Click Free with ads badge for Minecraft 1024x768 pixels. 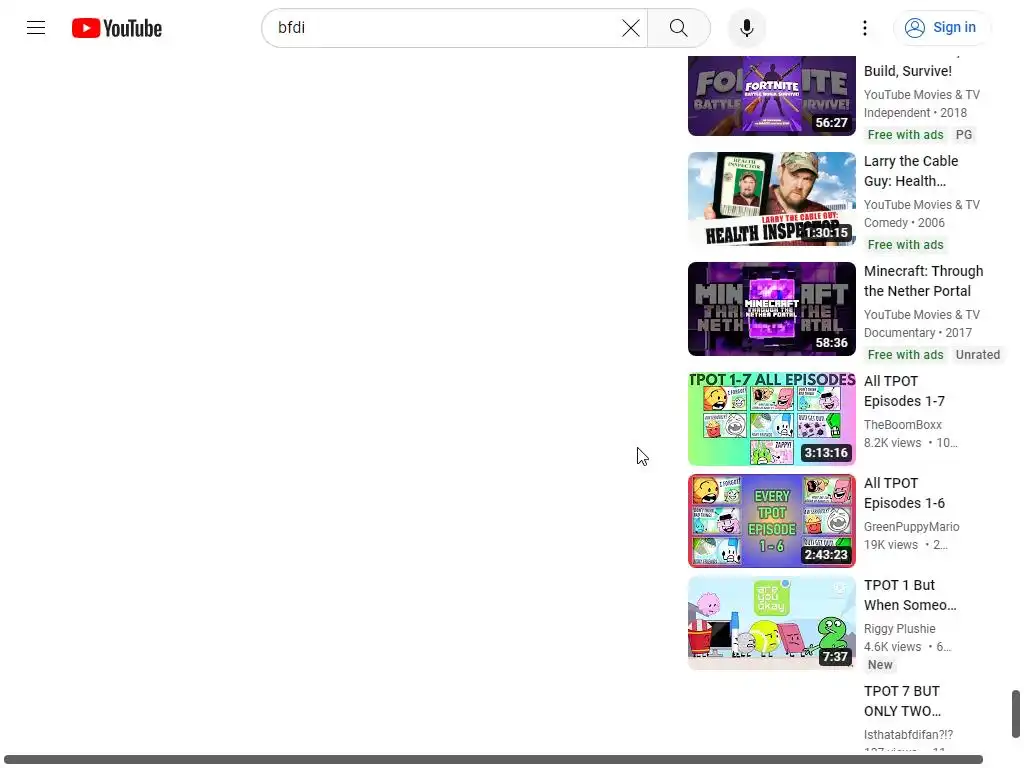coord(905,355)
